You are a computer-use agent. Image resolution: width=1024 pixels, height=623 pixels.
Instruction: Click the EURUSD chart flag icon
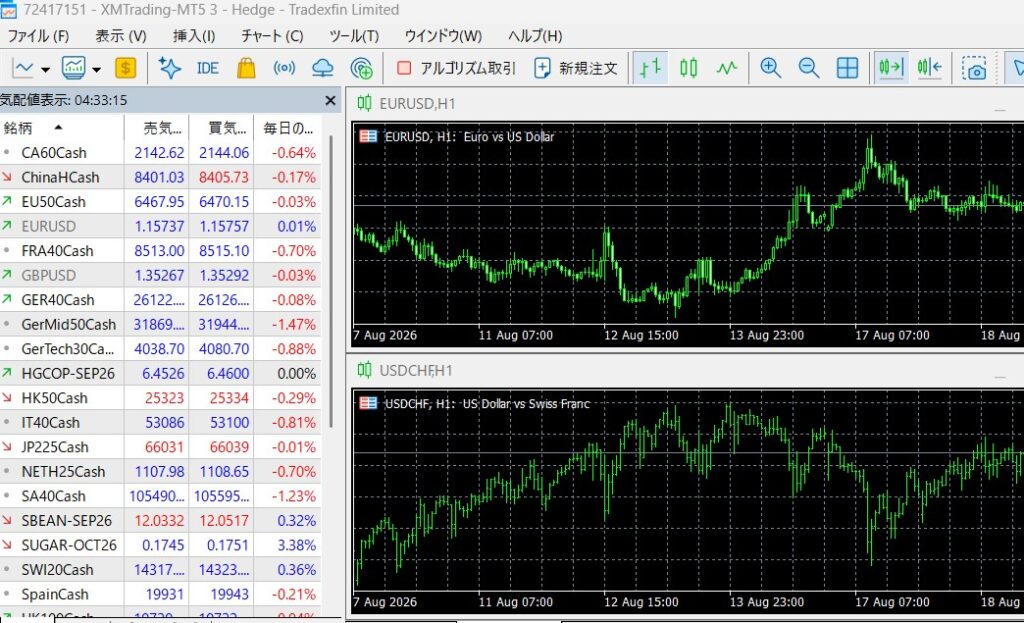pyautogui.click(x=368, y=136)
